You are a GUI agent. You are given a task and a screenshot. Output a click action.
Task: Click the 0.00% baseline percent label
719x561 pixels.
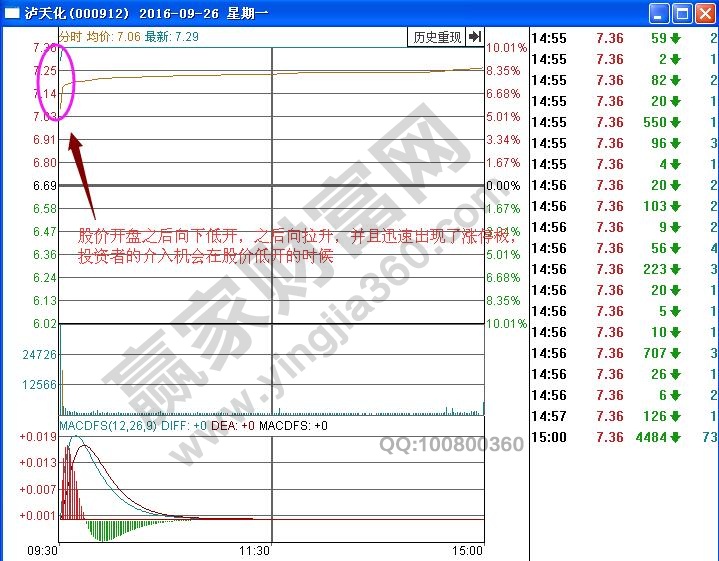[x=503, y=186]
